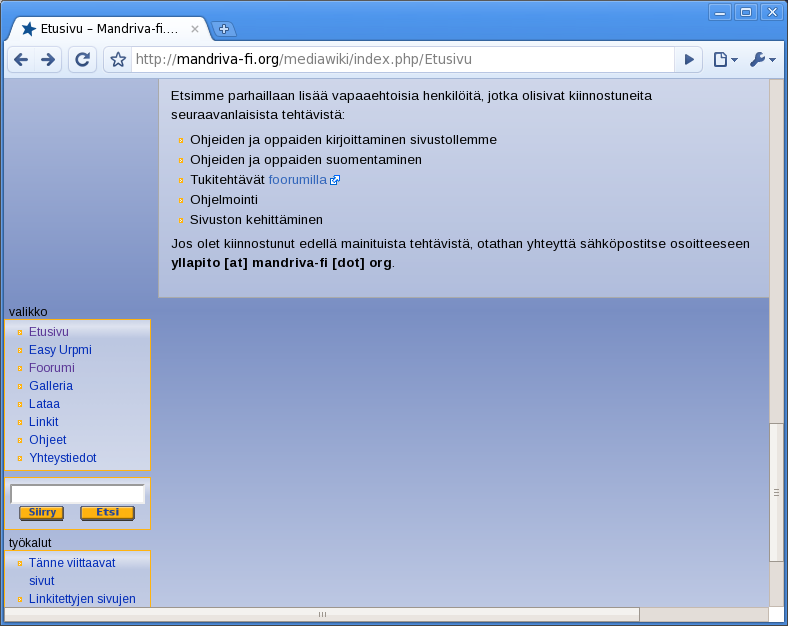Click the Etsi search button
This screenshot has height=626, width=788.
pyautogui.click(x=108, y=512)
